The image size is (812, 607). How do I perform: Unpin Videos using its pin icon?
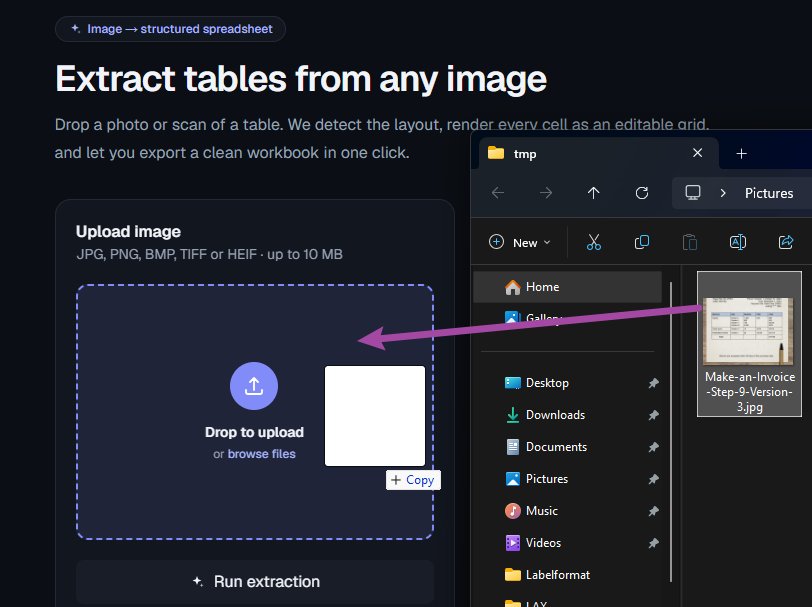pyautogui.click(x=654, y=543)
